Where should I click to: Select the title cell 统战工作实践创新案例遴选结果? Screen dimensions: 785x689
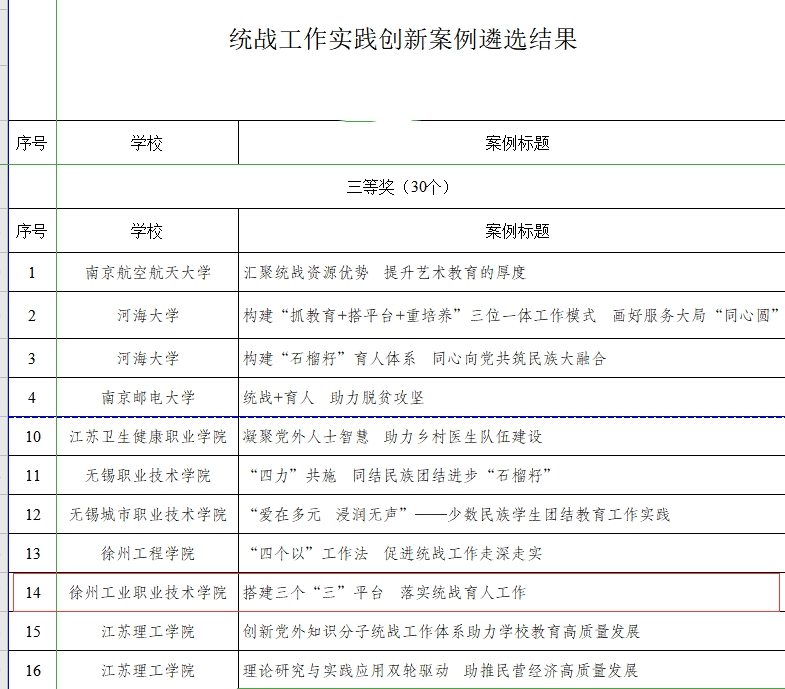pyautogui.click(x=403, y=40)
